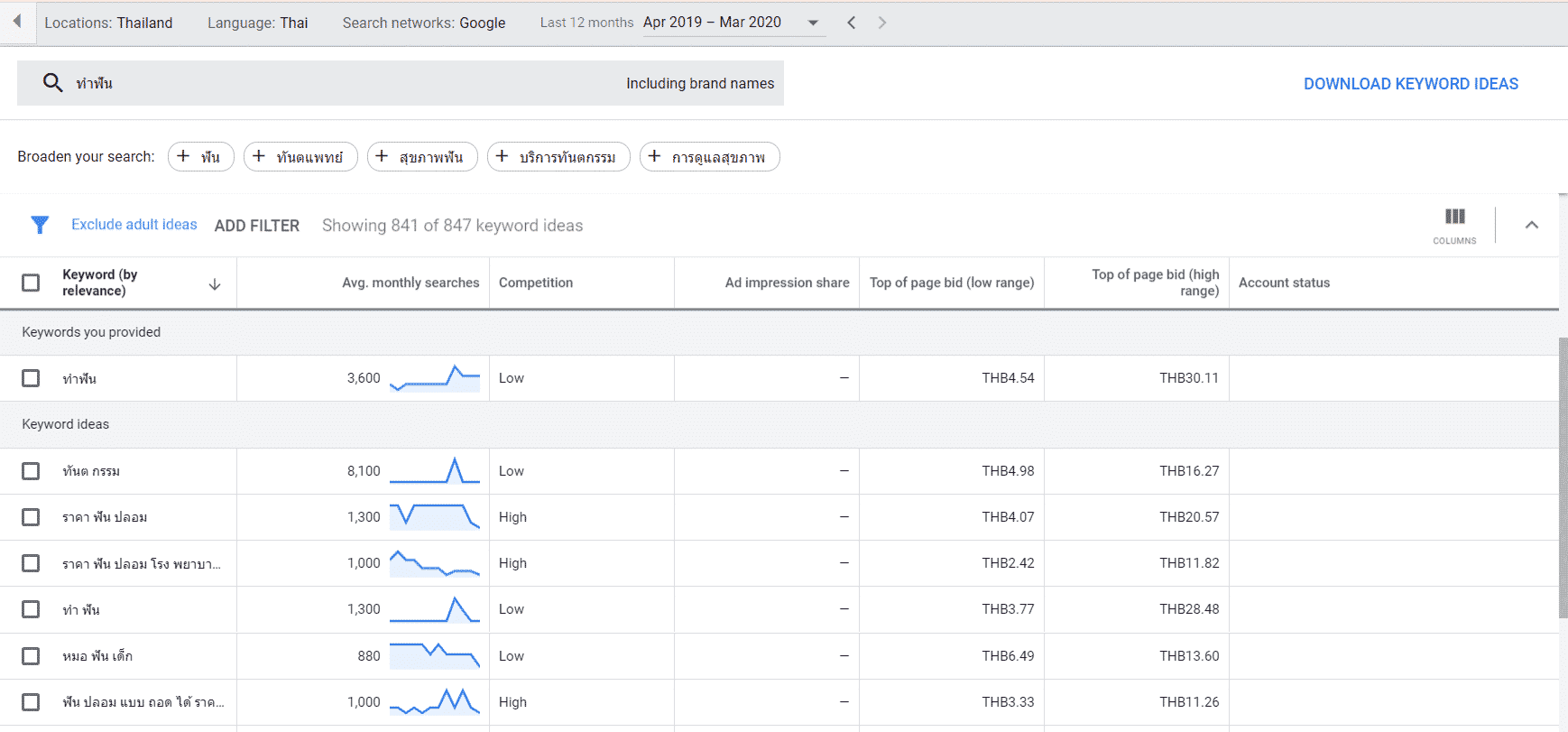Click ADD FILTER button
Image resolution: width=1568 pixels, height=732 pixels.
[257, 226]
